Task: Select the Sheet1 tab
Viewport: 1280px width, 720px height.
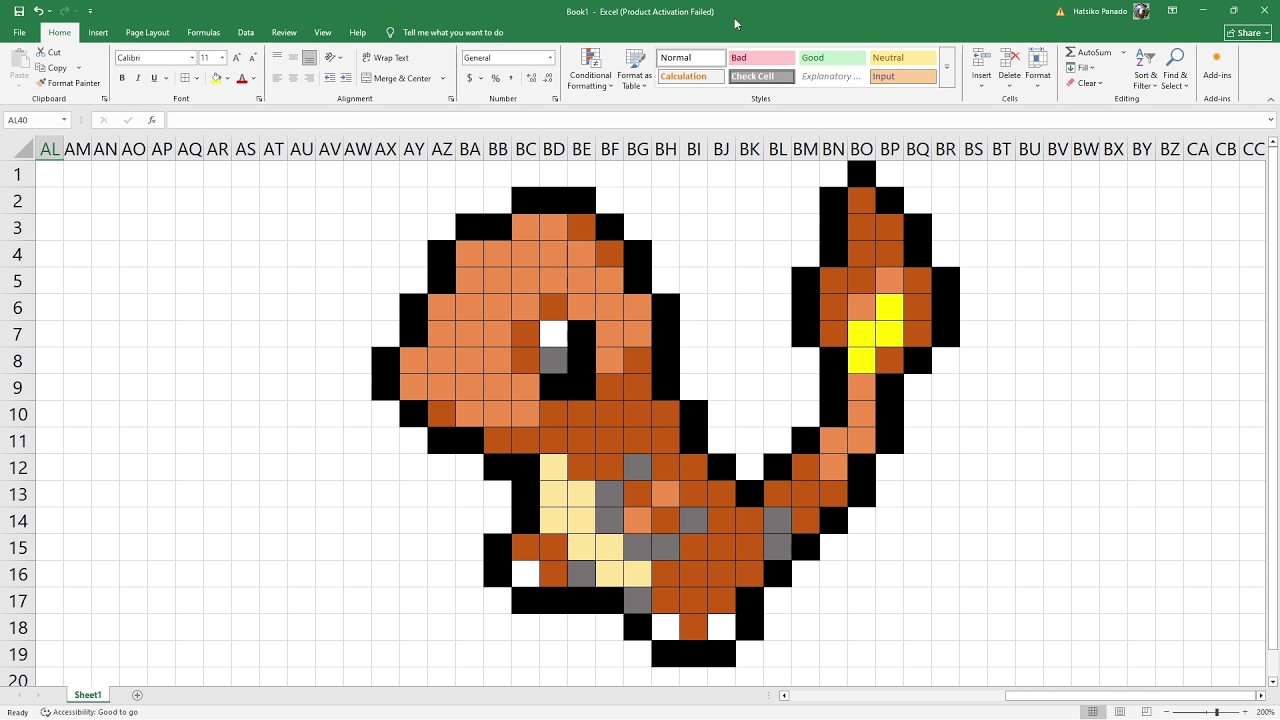Action: point(87,695)
